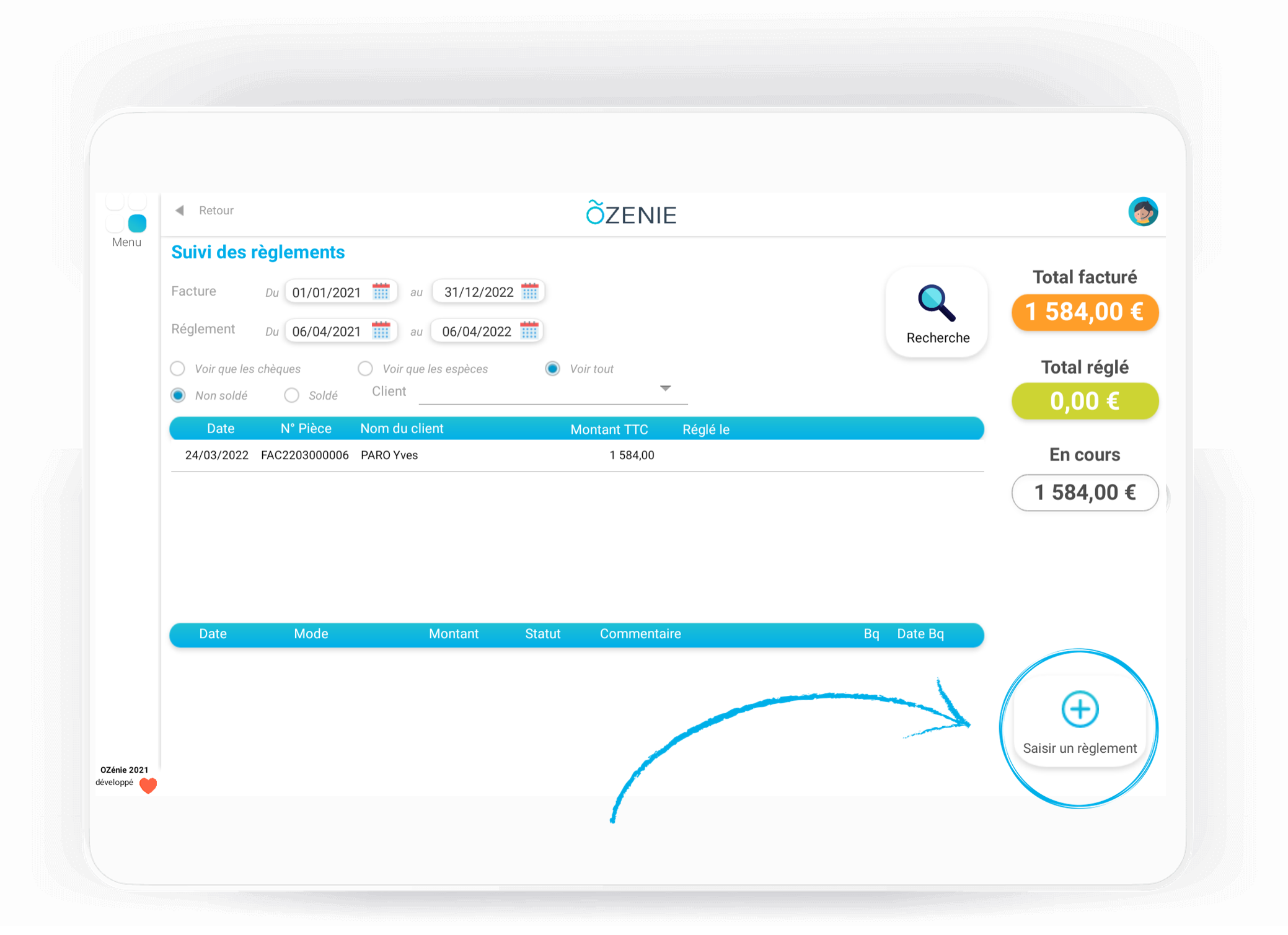
Task: Click payments table Statut header
Action: (542, 634)
